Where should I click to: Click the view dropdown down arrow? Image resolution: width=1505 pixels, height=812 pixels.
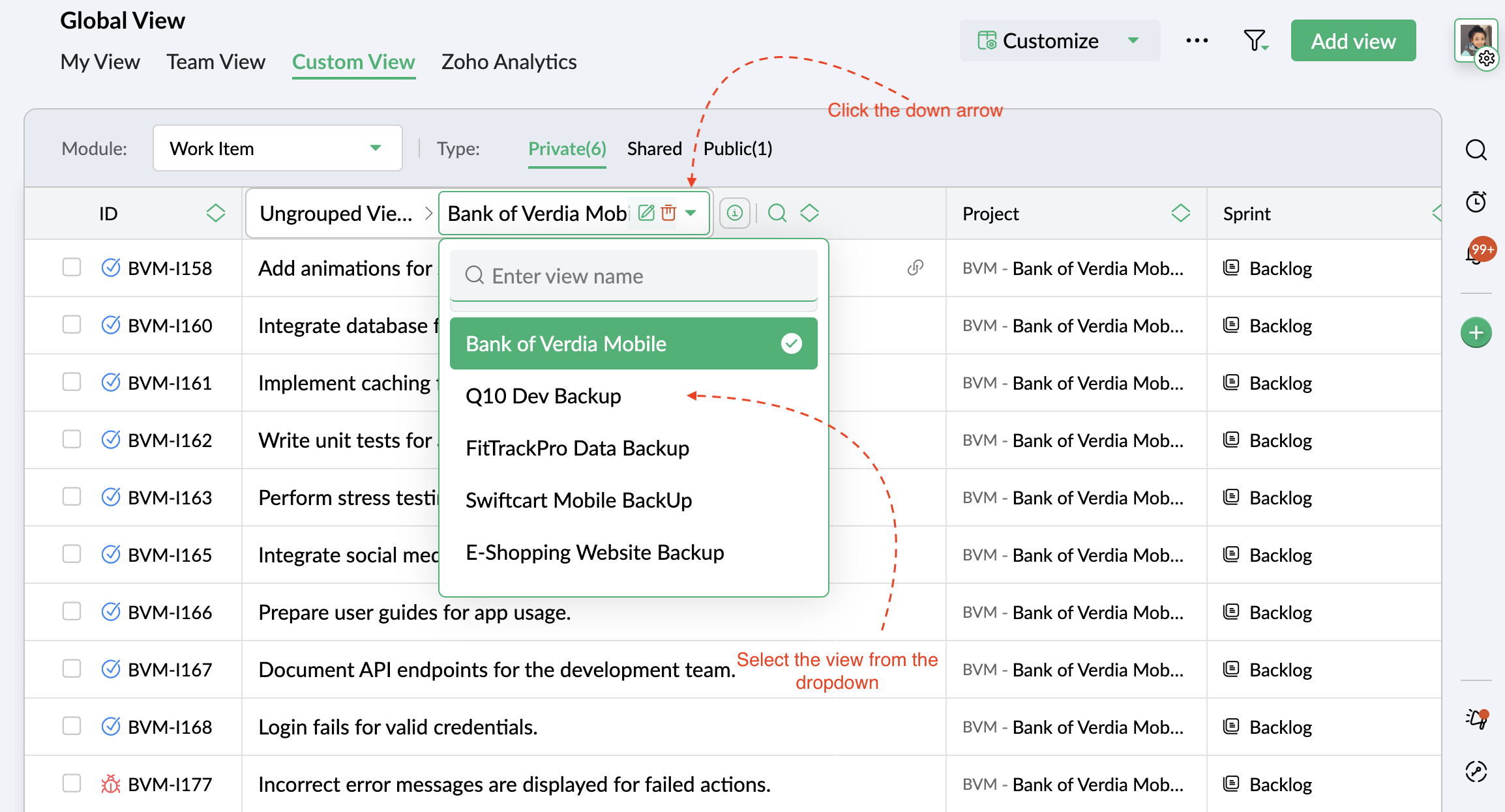coord(691,212)
